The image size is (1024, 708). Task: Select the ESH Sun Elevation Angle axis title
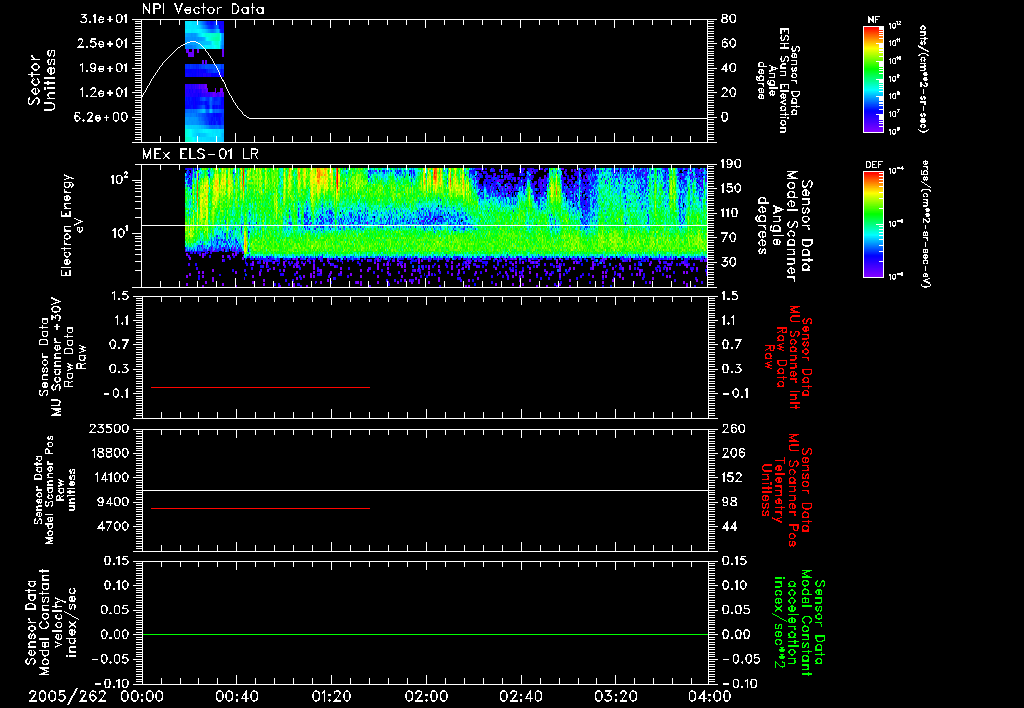[x=778, y=80]
